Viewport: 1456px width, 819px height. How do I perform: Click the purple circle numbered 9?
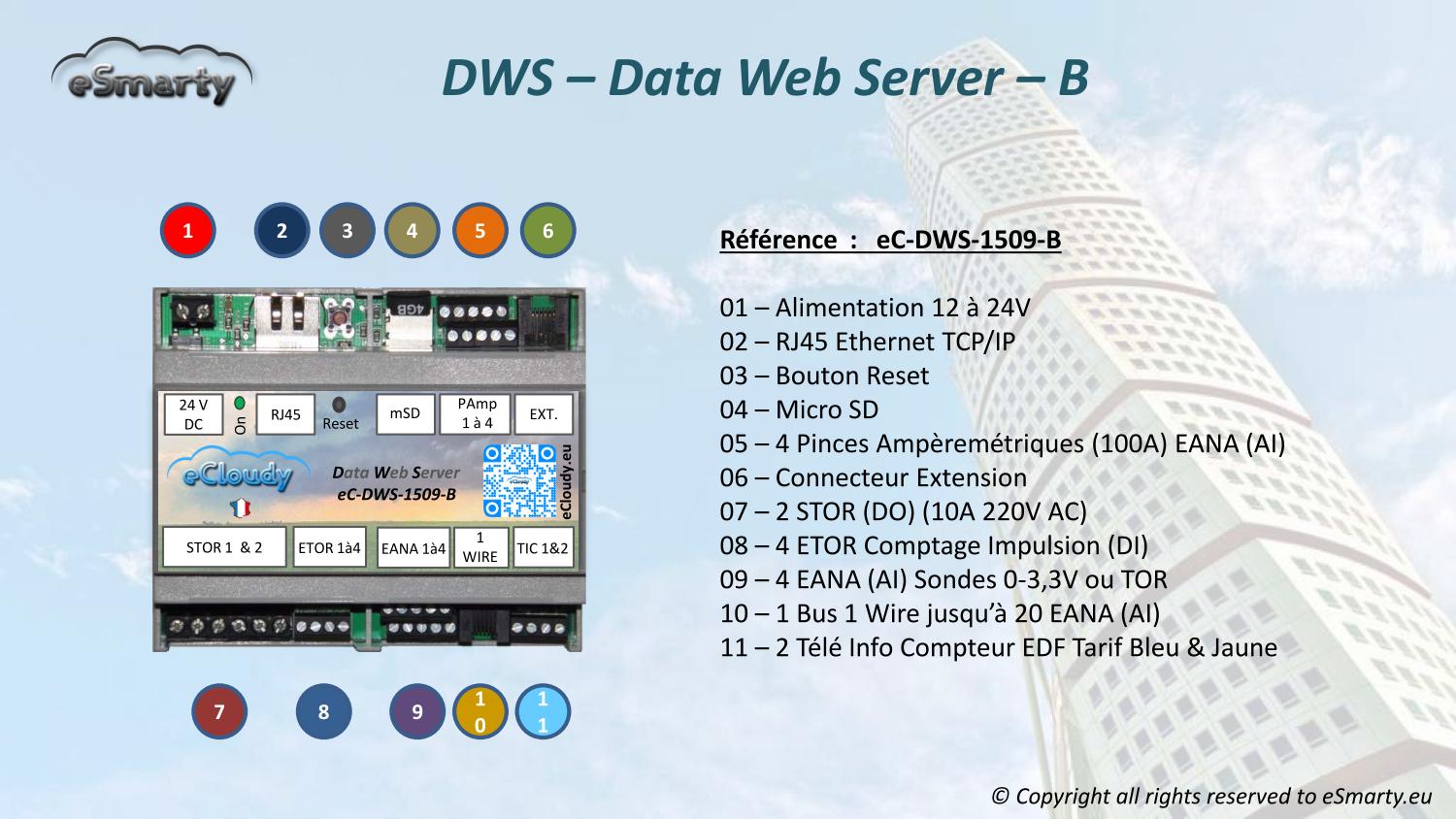click(x=417, y=711)
